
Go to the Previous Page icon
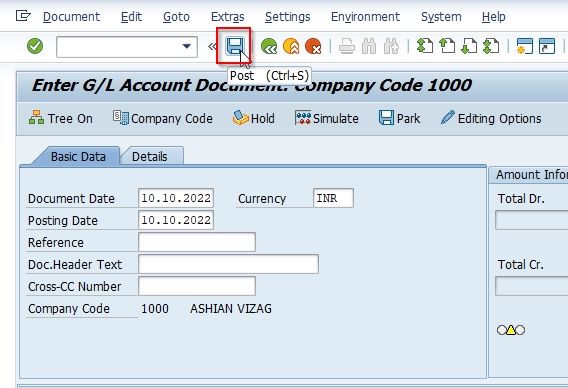click(447, 46)
